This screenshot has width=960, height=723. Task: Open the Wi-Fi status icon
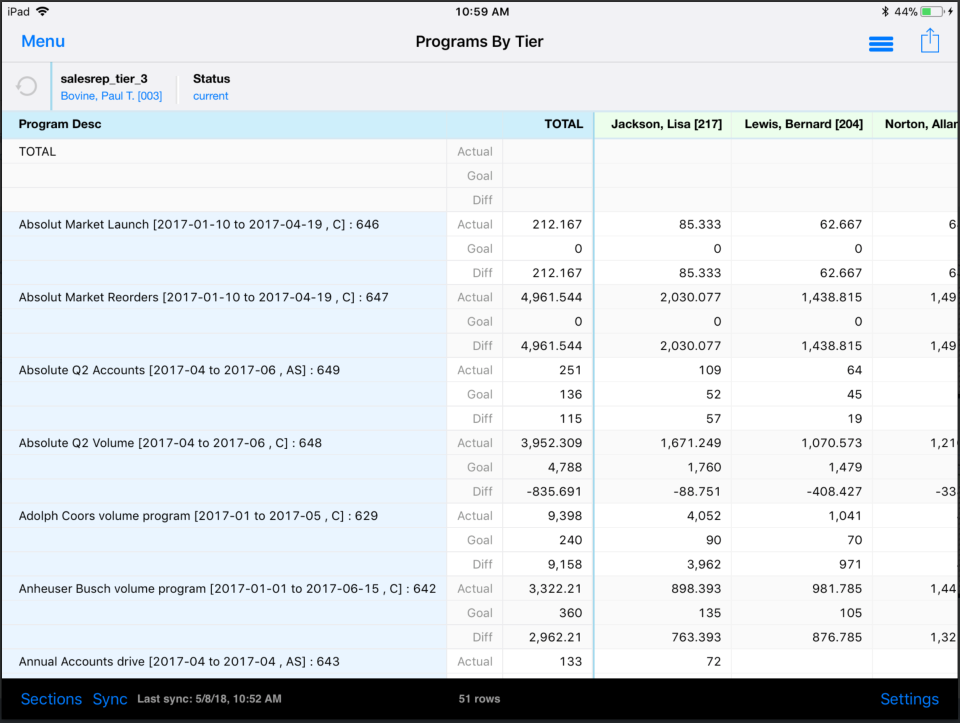42,12
